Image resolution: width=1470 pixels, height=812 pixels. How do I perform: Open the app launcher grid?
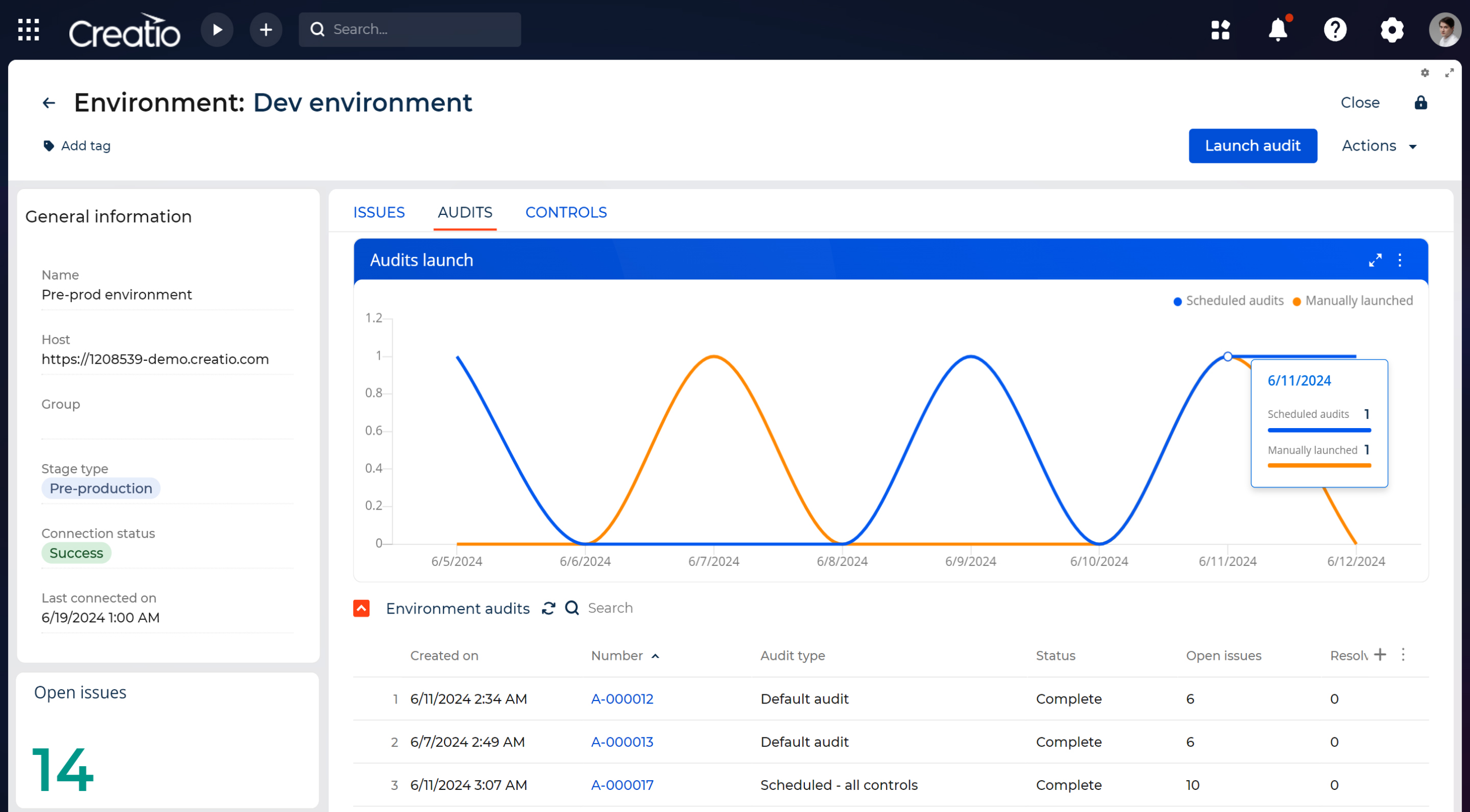pos(27,29)
